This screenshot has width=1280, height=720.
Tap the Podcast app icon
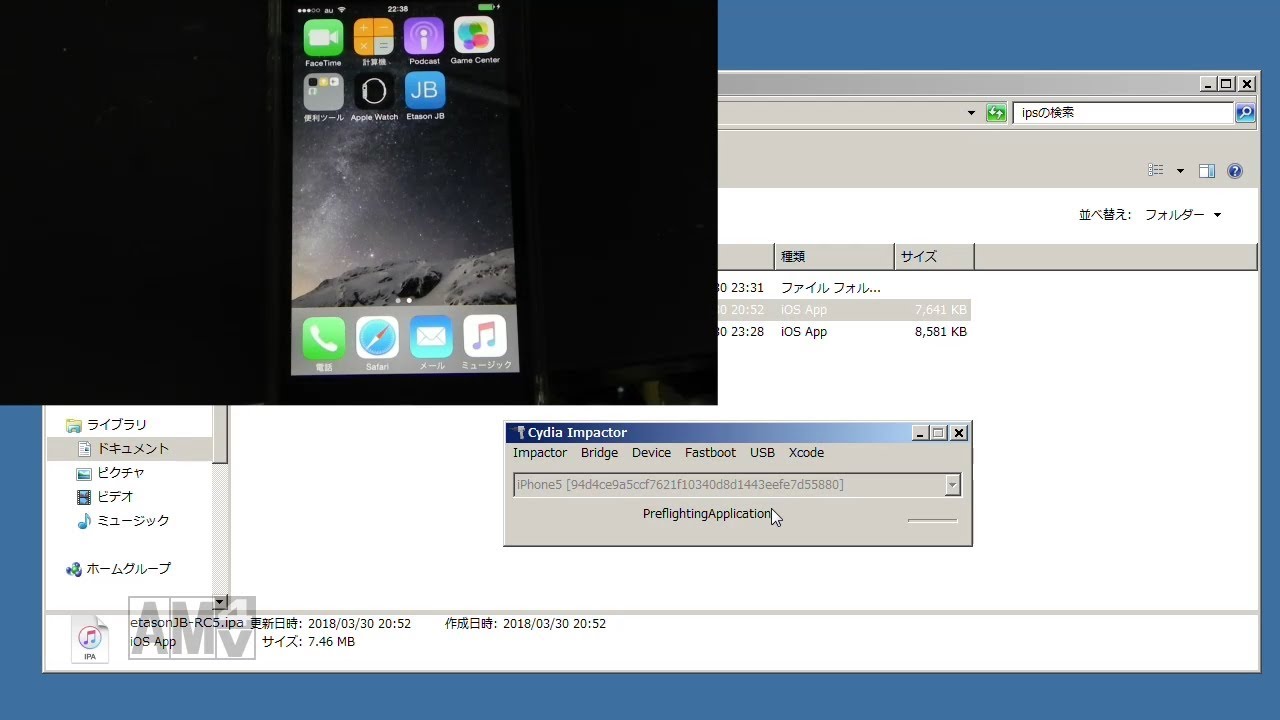click(424, 36)
